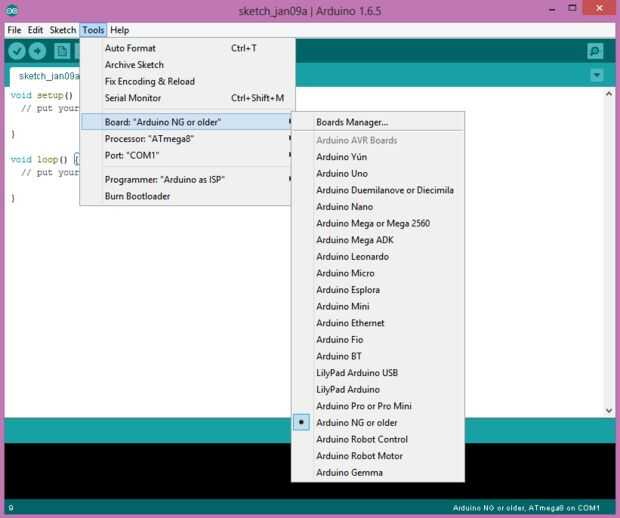Image resolution: width=620 pixels, height=518 pixels.
Task: Open Serial Monitor from the Tools menu
Action: point(186,98)
